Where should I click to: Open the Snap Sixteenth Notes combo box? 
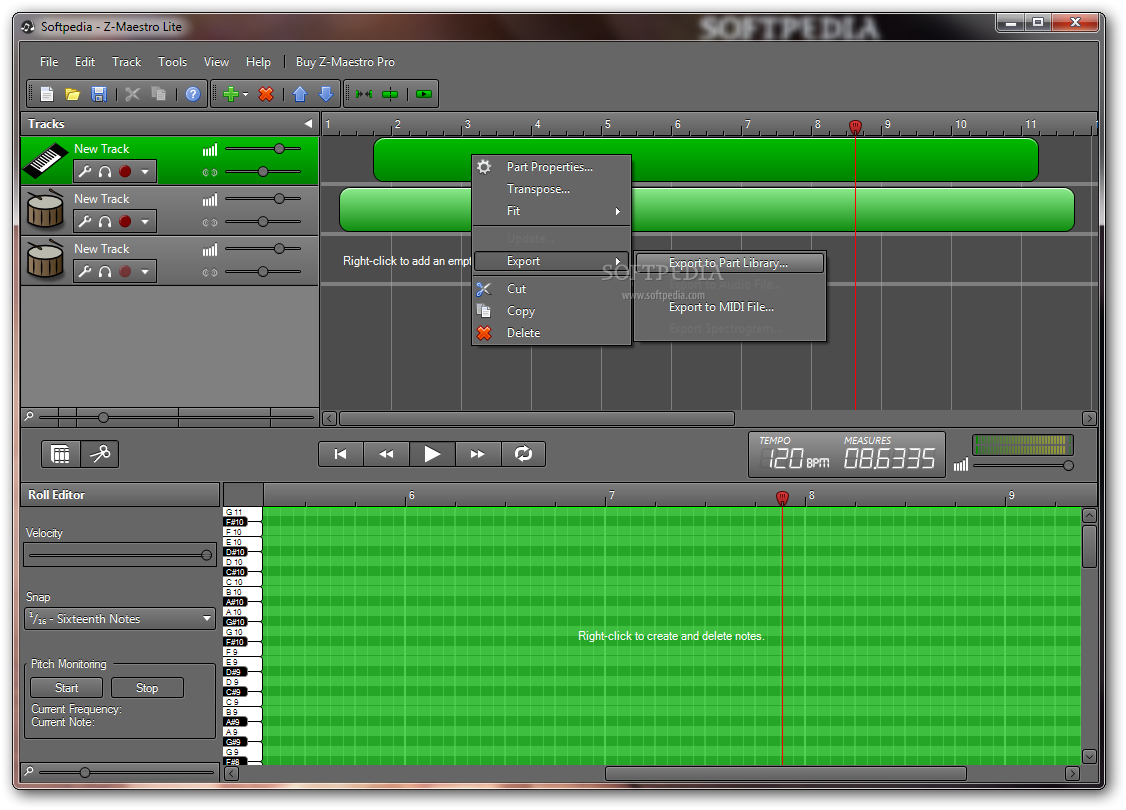tap(120, 618)
